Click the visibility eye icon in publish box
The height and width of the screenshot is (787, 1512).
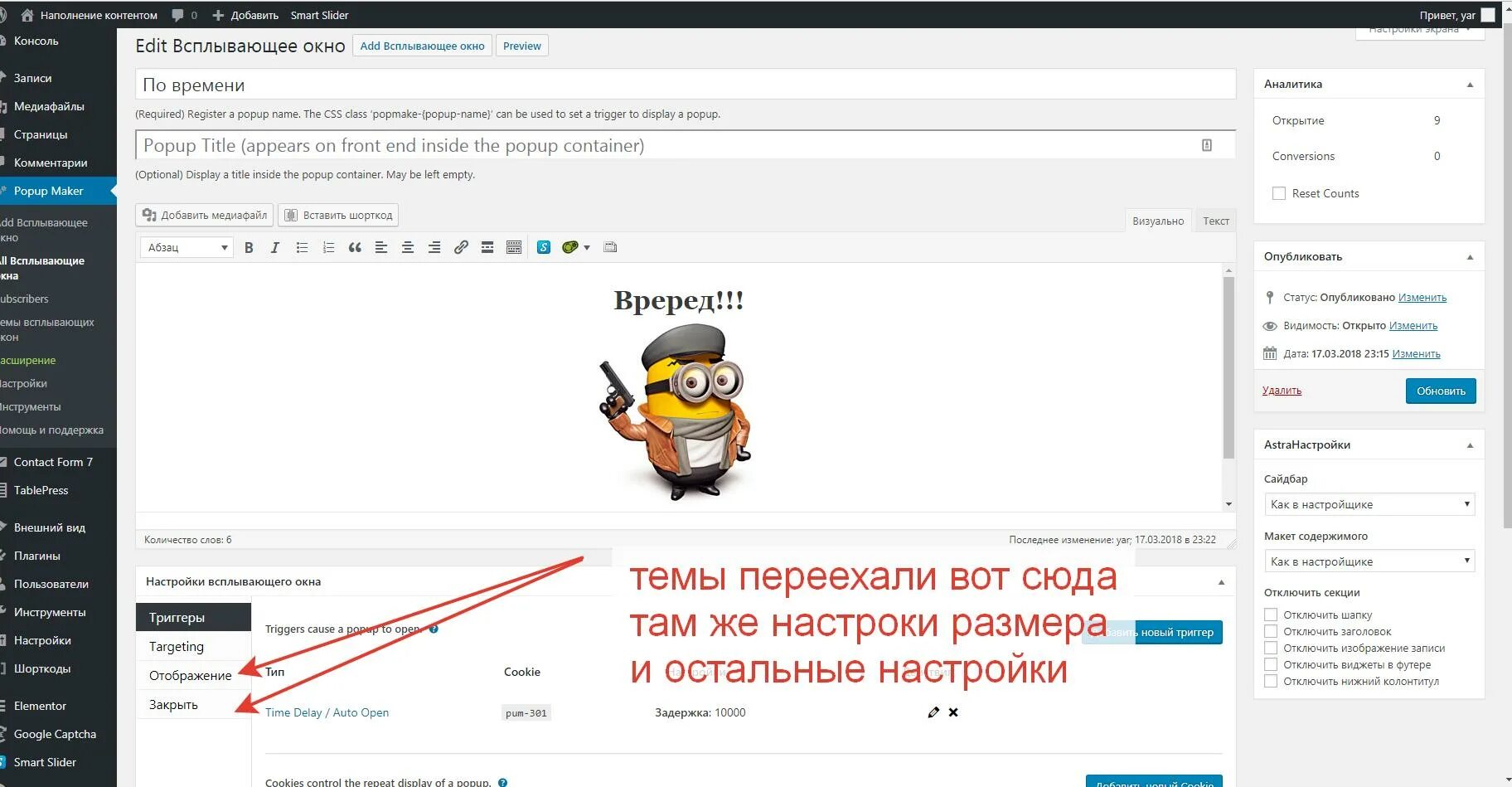1270,325
